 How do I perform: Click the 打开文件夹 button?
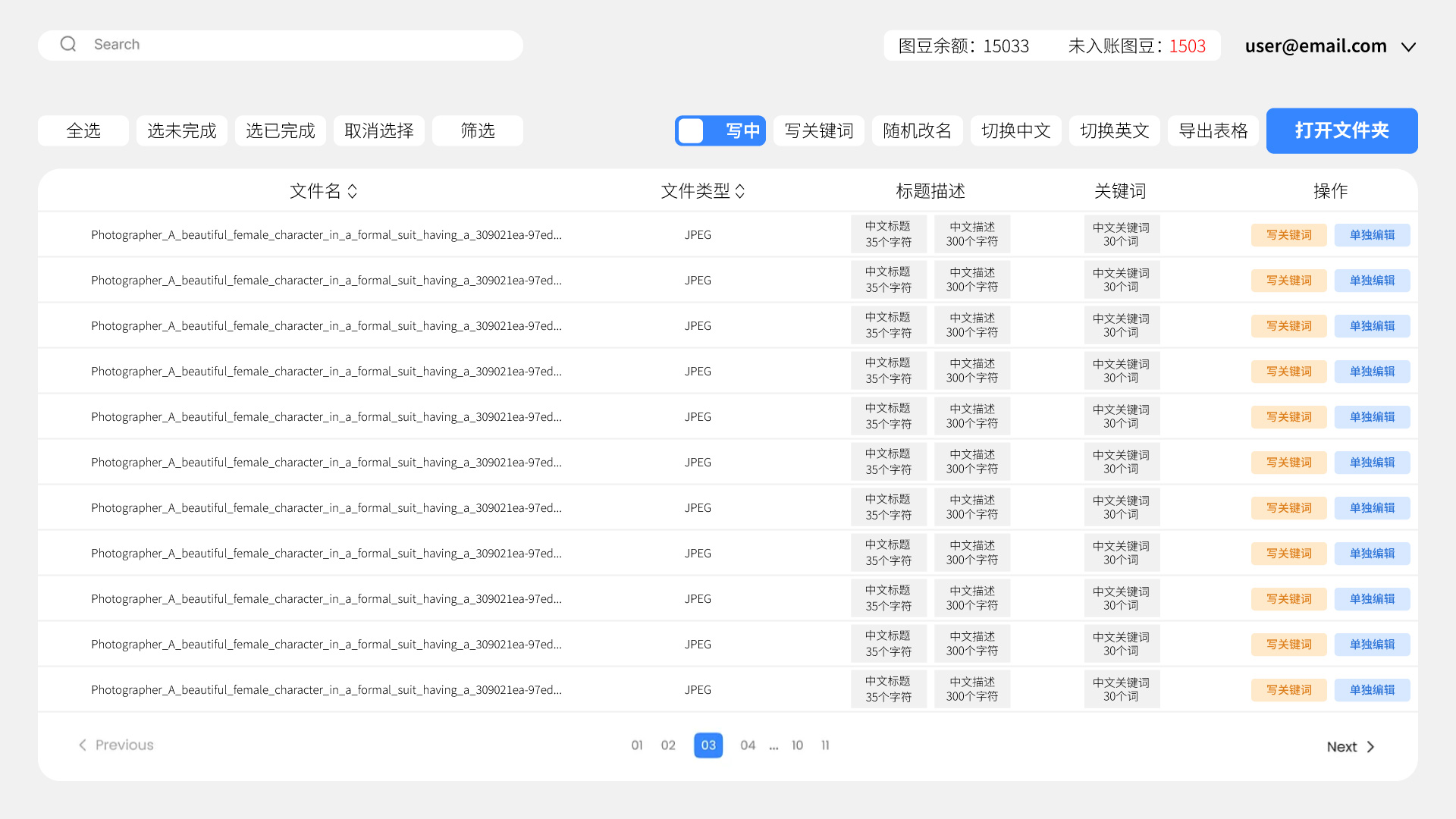click(x=1341, y=130)
